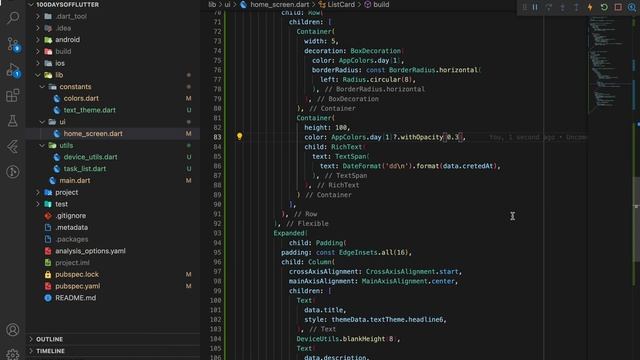
Task: Click 'Radius.circular(8)' on line 77
Action: [x=377, y=80]
